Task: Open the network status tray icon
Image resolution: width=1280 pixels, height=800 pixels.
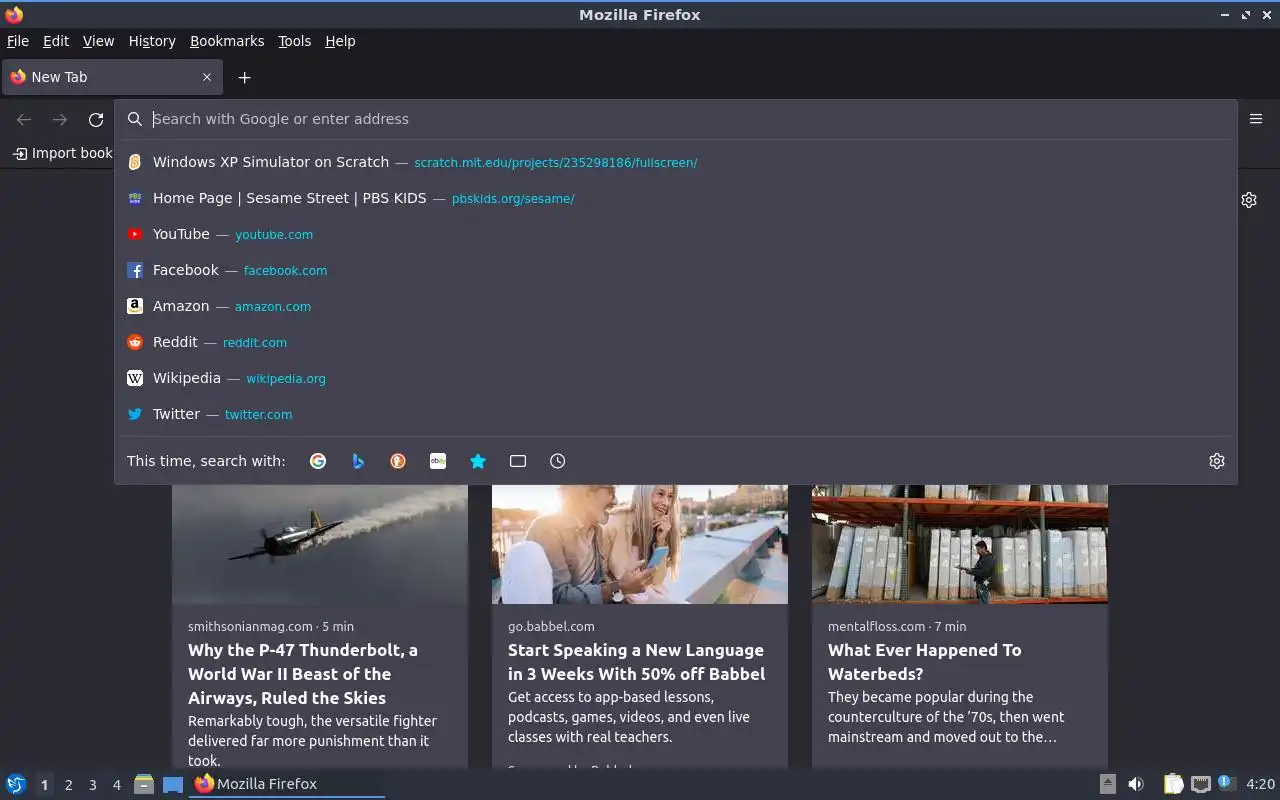Action: point(1201,784)
